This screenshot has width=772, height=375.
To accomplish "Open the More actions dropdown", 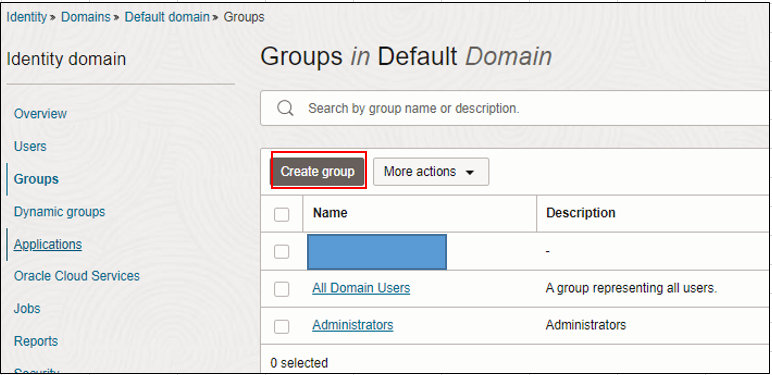I will [x=431, y=172].
